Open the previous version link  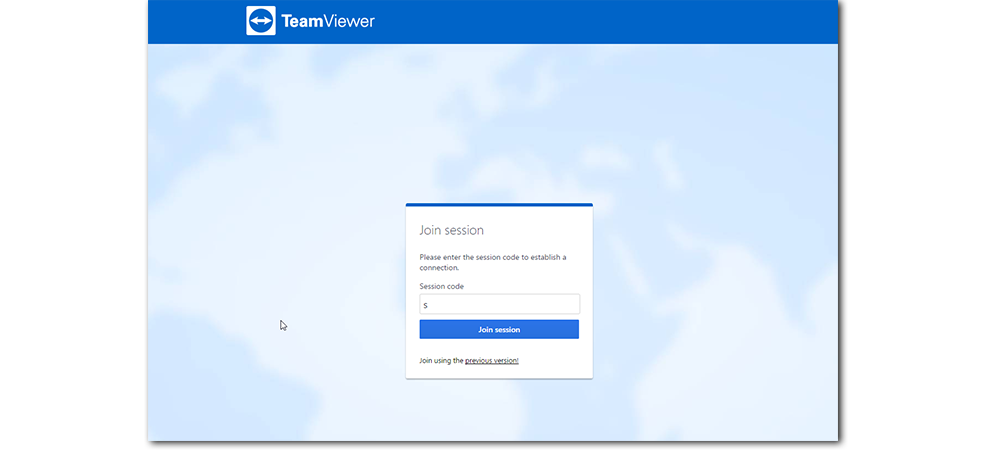(492, 361)
